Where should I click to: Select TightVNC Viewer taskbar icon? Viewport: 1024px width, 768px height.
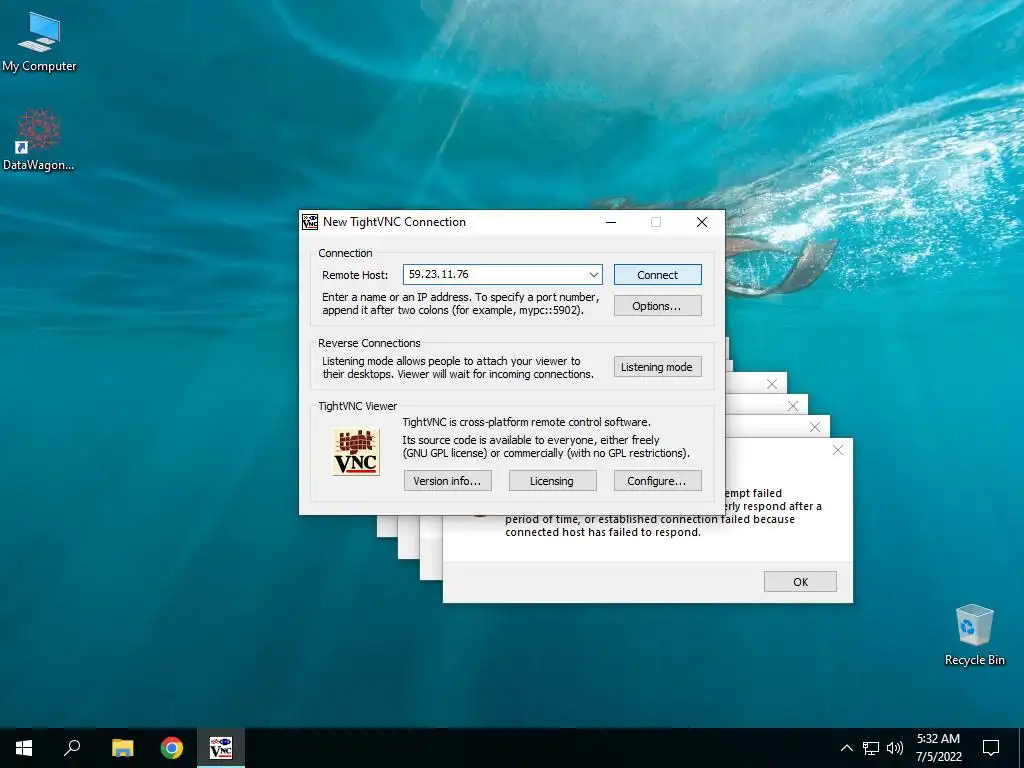click(x=221, y=748)
